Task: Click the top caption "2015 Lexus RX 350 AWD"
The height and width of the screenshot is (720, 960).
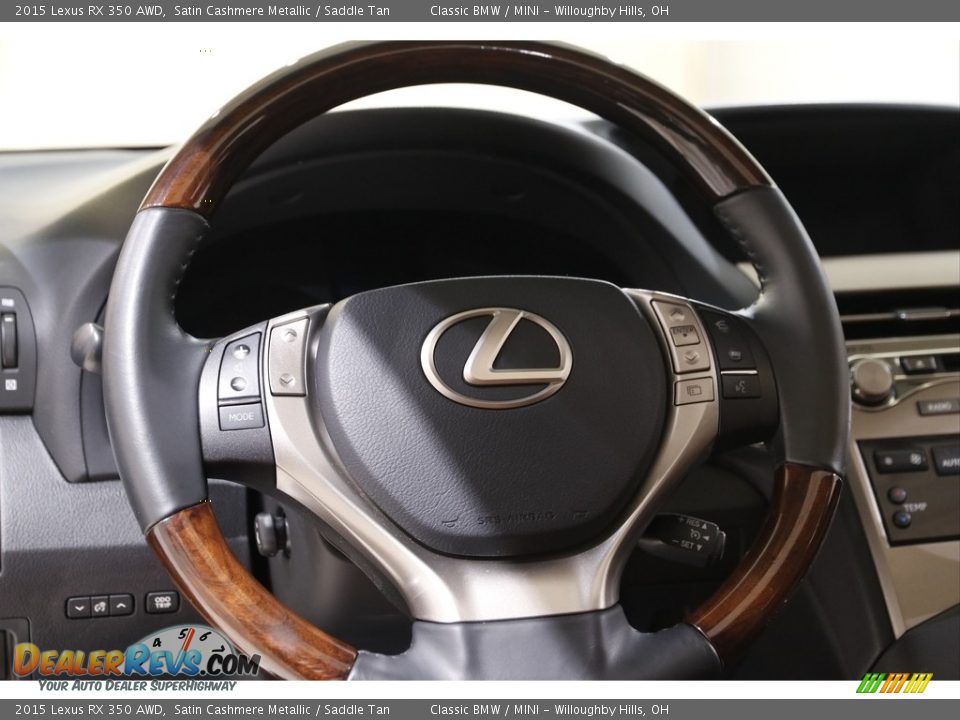Action: 89,10
